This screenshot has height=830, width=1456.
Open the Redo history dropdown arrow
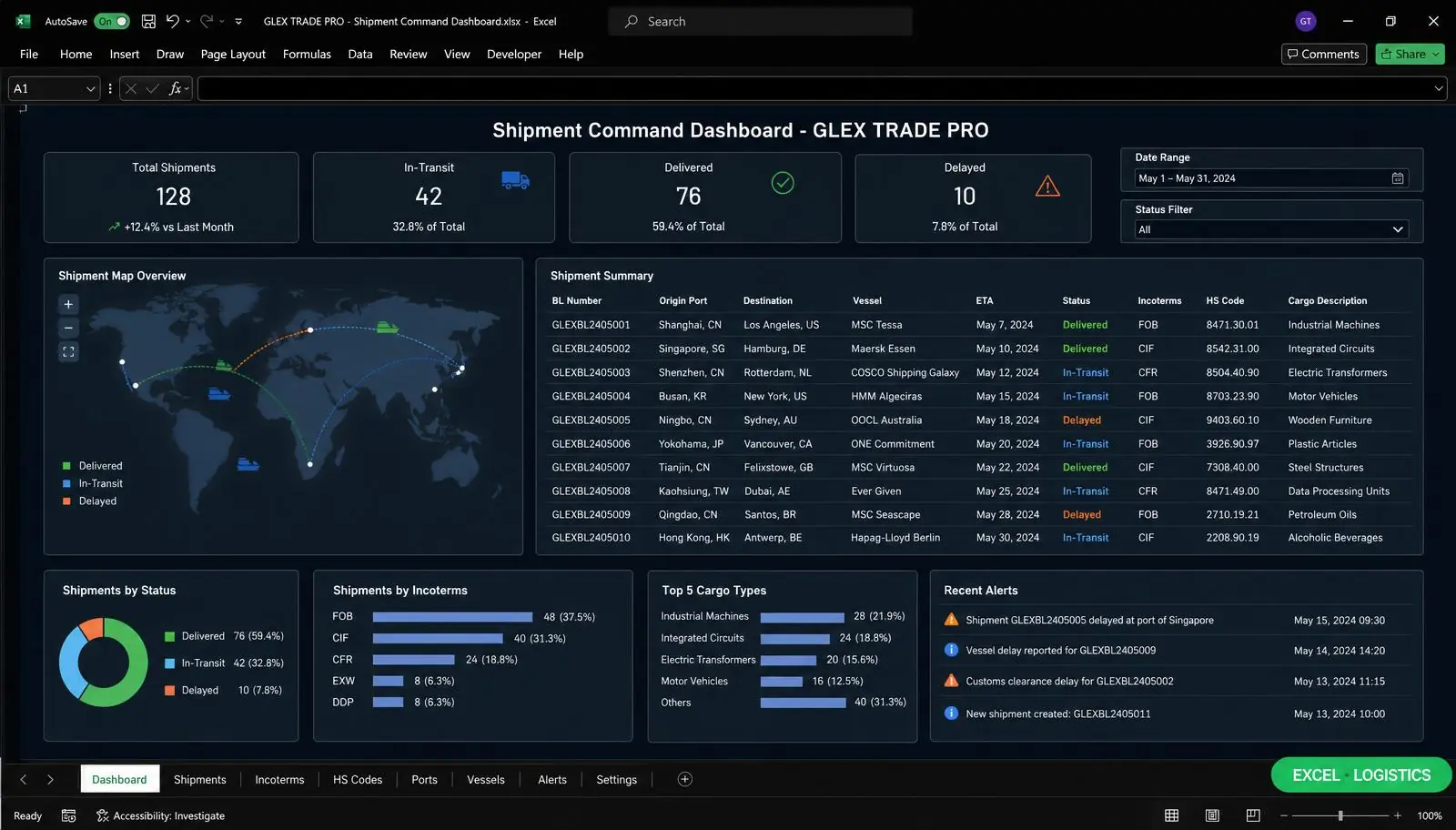[222, 21]
